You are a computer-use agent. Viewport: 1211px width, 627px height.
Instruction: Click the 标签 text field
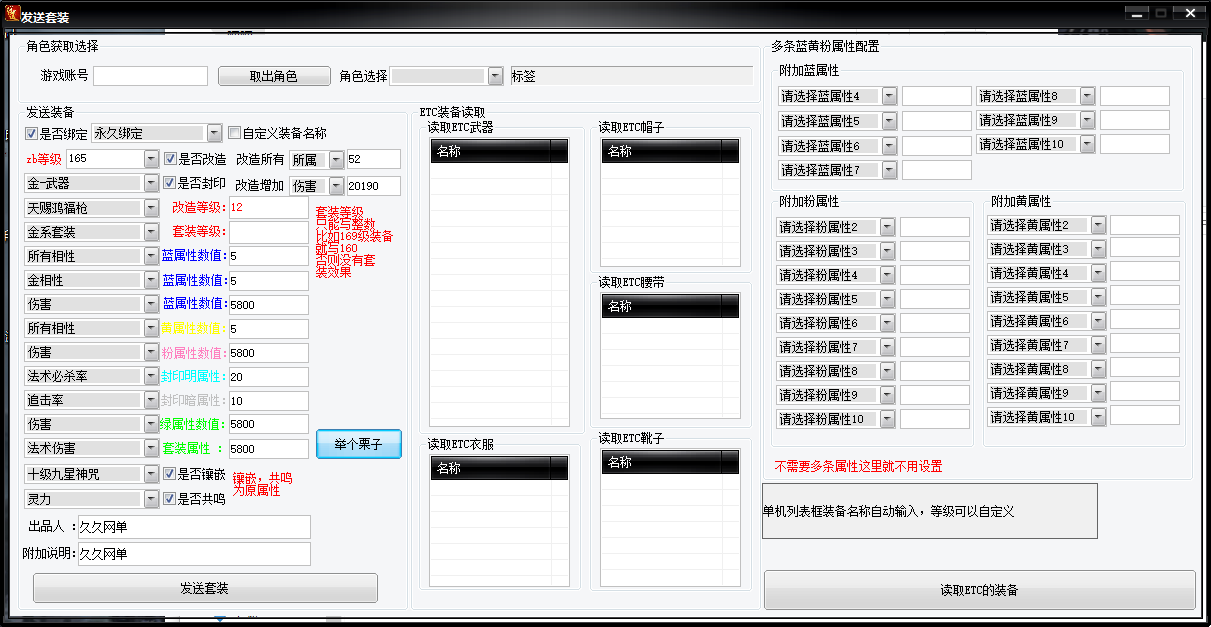(x=631, y=76)
